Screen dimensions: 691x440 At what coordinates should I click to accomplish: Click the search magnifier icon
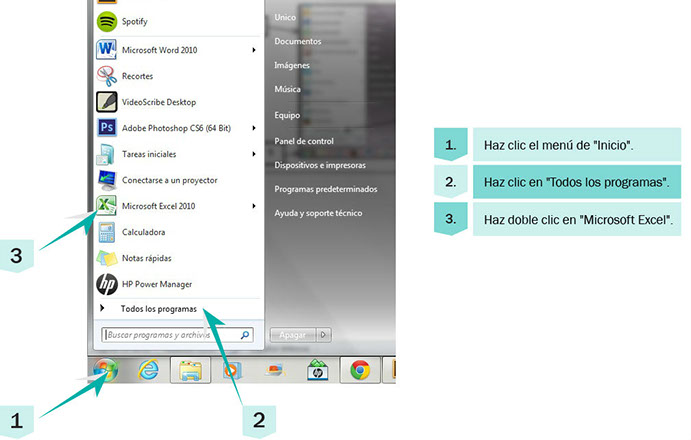click(245, 335)
